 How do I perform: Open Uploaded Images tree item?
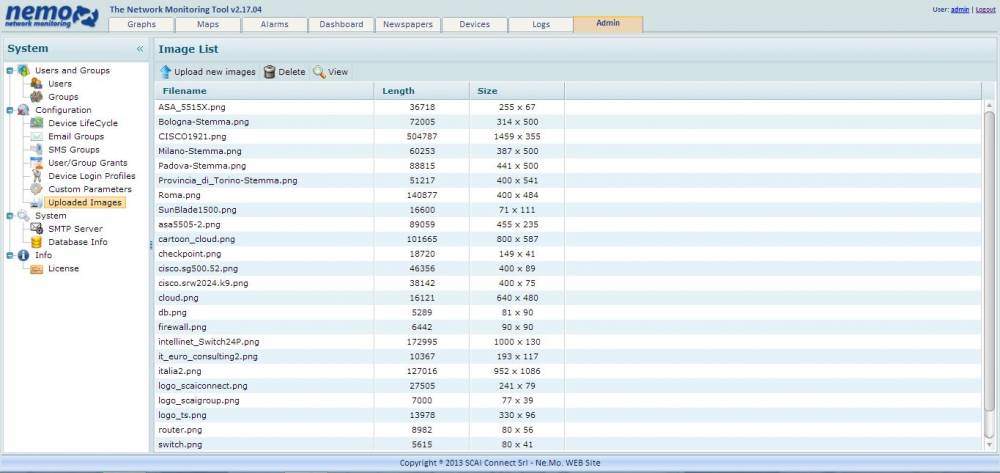pyautogui.click(x=85, y=202)
